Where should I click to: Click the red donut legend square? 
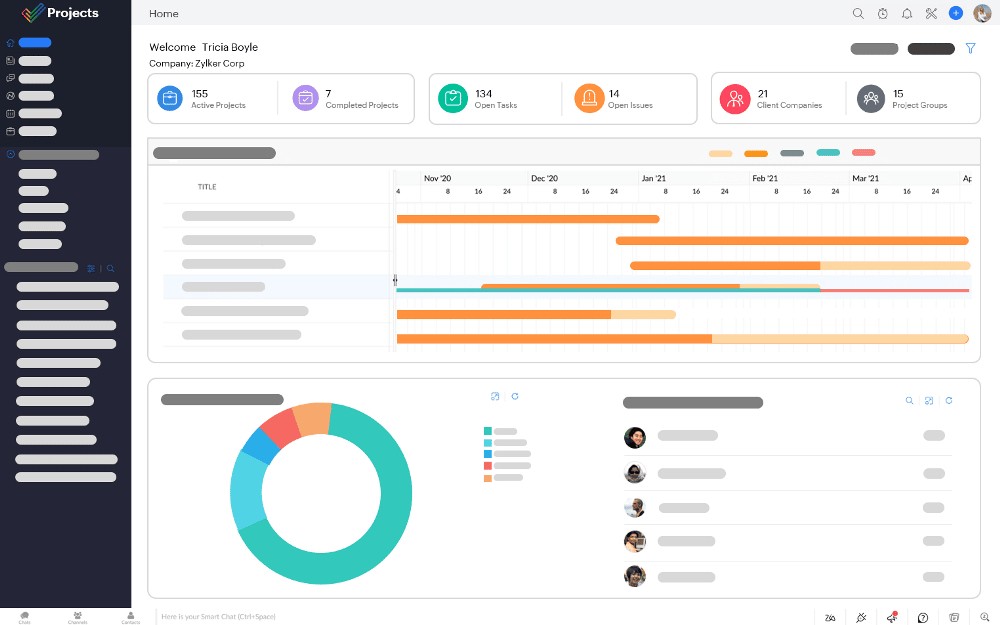(x=488, y=466)
